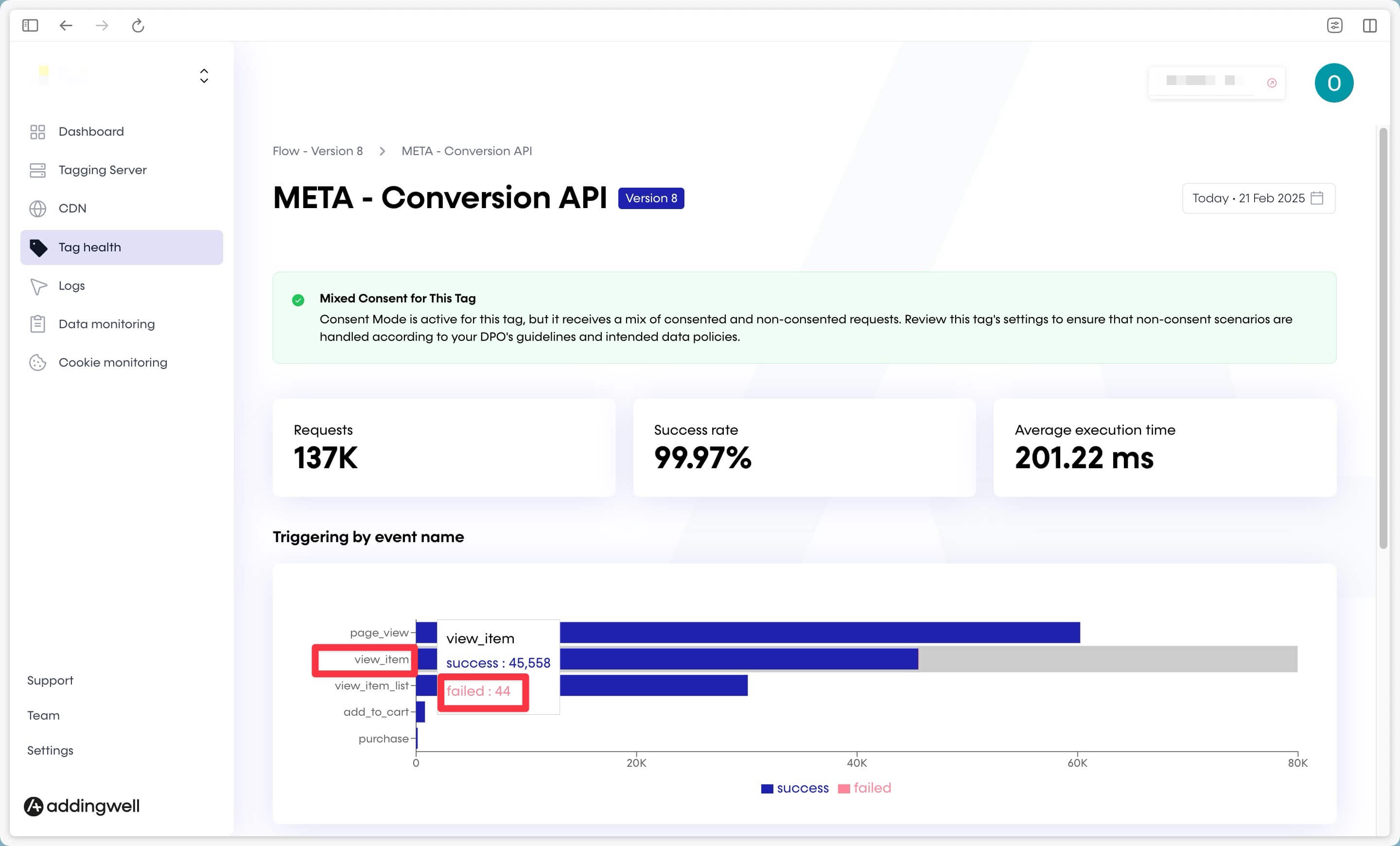1400x846 pixels.
Task: Click the Team link in sidebar
Action: click(43, 715)
